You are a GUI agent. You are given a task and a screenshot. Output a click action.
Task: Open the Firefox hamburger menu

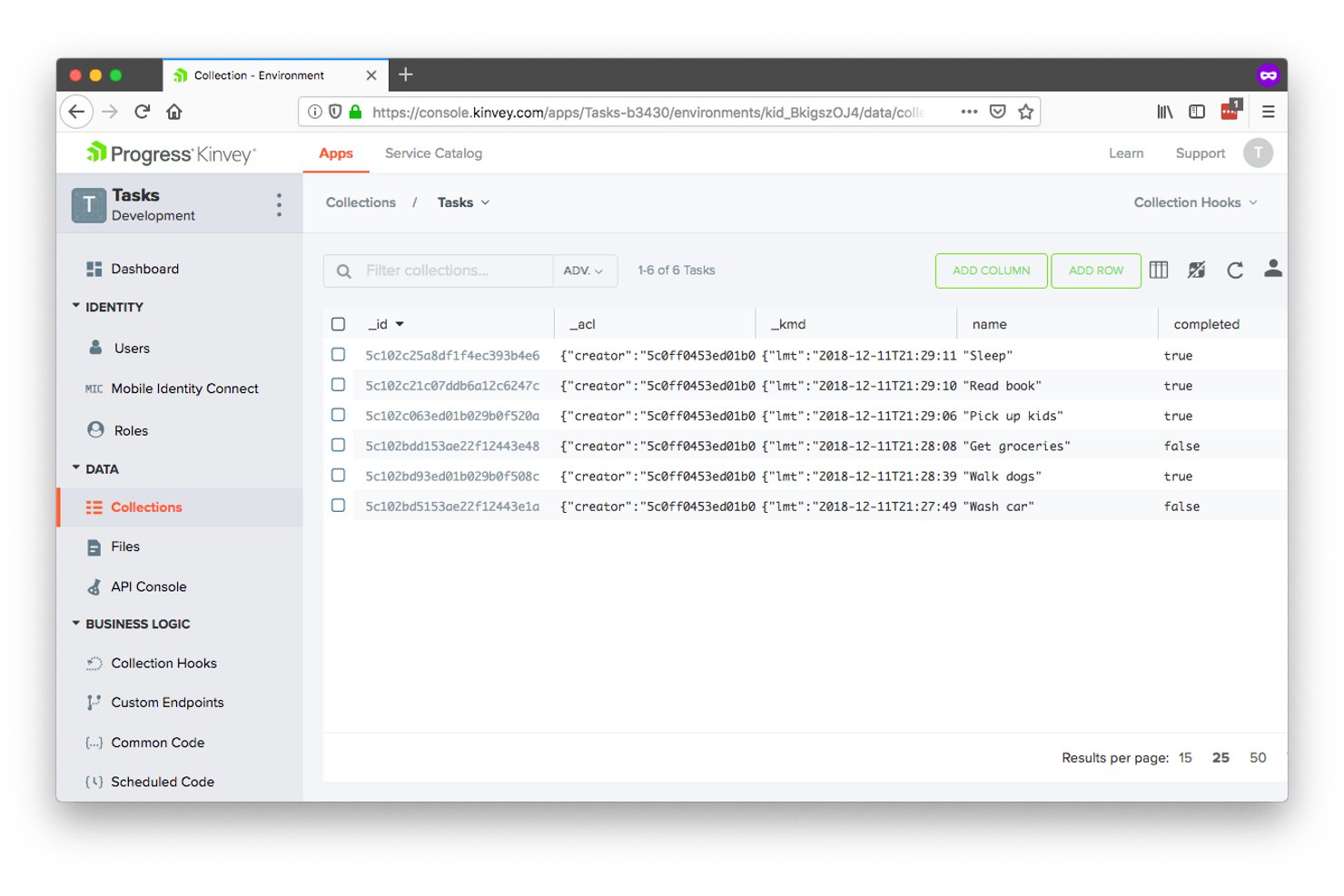1269,112
